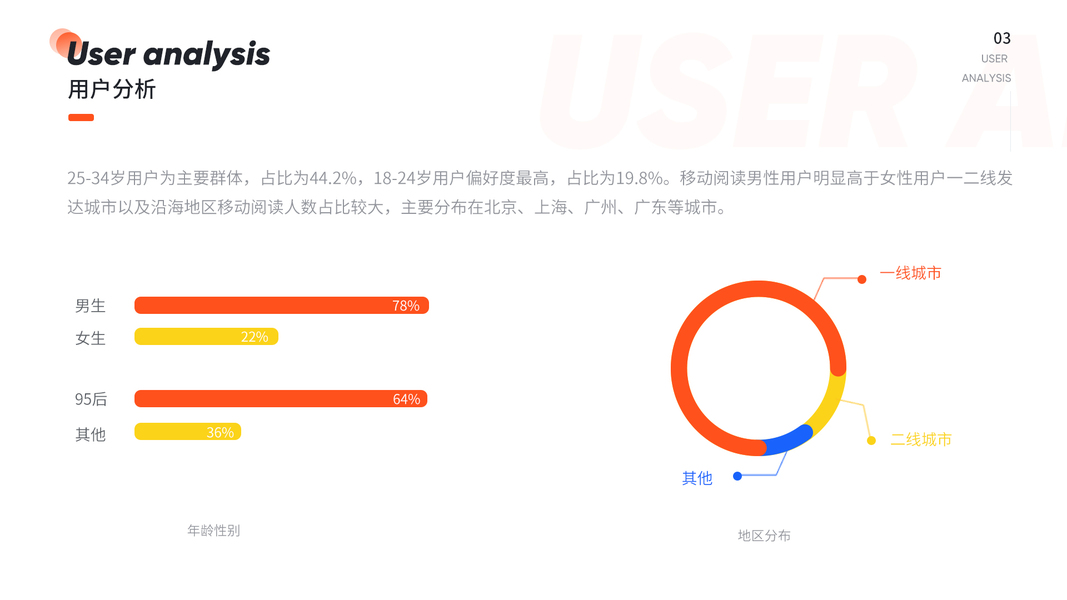Click the orange circle beside the title

tap(65, 43)
